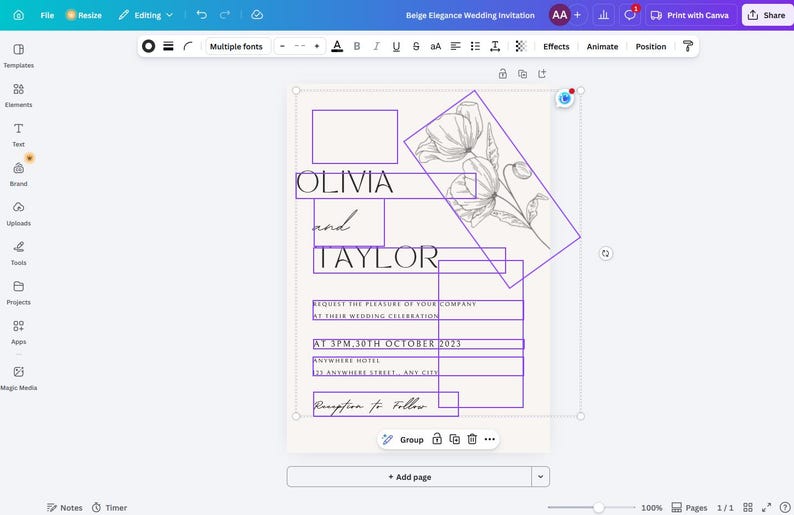Open the border style lines icon
Viewport: 794px width, 515px height.
[168, 46]
